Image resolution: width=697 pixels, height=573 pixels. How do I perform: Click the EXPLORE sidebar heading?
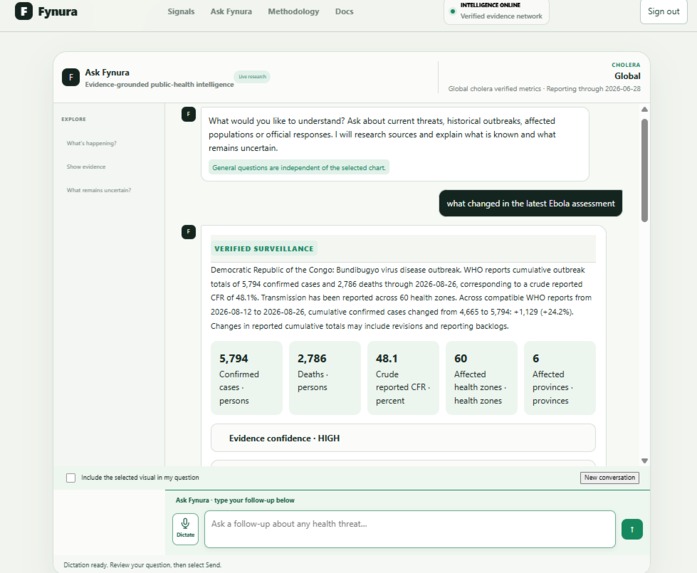point(74,119)
